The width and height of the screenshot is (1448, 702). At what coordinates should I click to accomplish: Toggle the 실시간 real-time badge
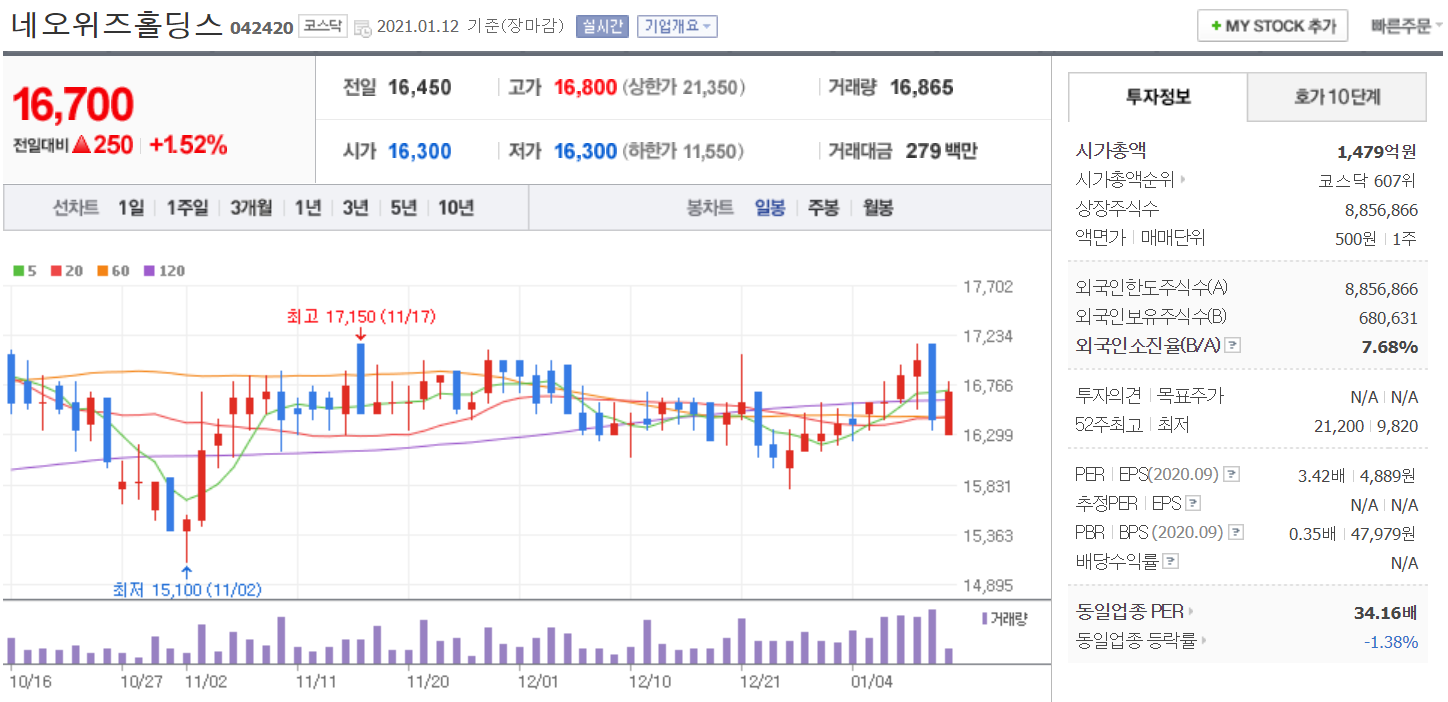pyautogui.click(x=602, y=26)
